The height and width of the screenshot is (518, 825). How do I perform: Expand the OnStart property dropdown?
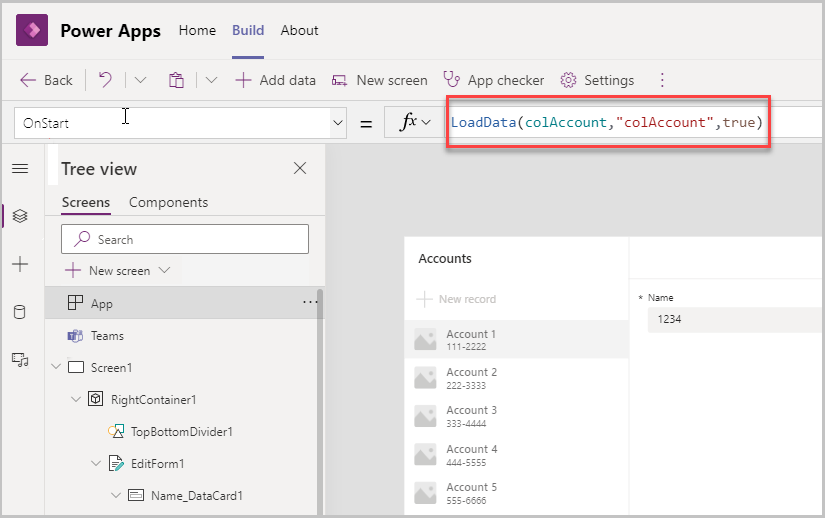(x=338, y=123)
